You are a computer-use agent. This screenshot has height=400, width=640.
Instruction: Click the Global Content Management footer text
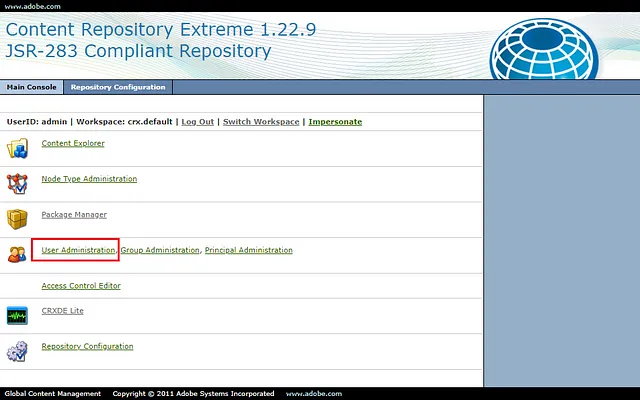point(53,394)
